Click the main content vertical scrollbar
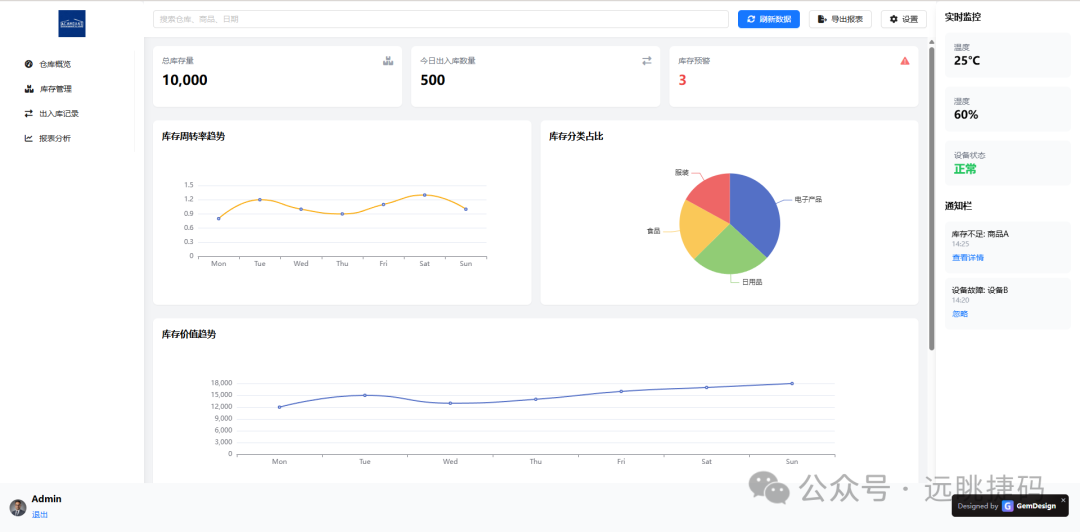The width and height of the screenshot is (1080, 532). (932, 198)
